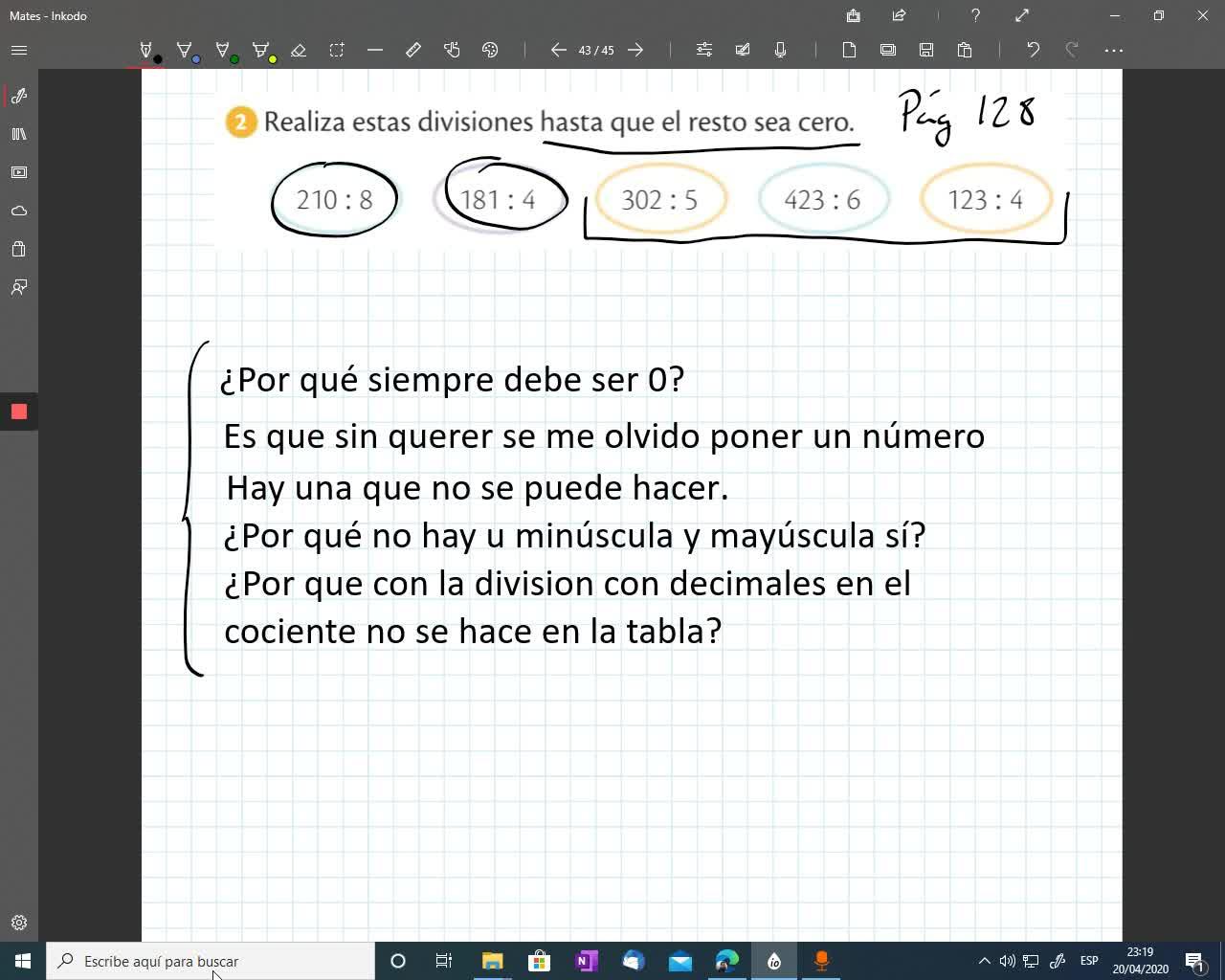Open the feedback person sidebar icon
The width and height of the screenshot is (1225, 980).
(x=19, y=287)
